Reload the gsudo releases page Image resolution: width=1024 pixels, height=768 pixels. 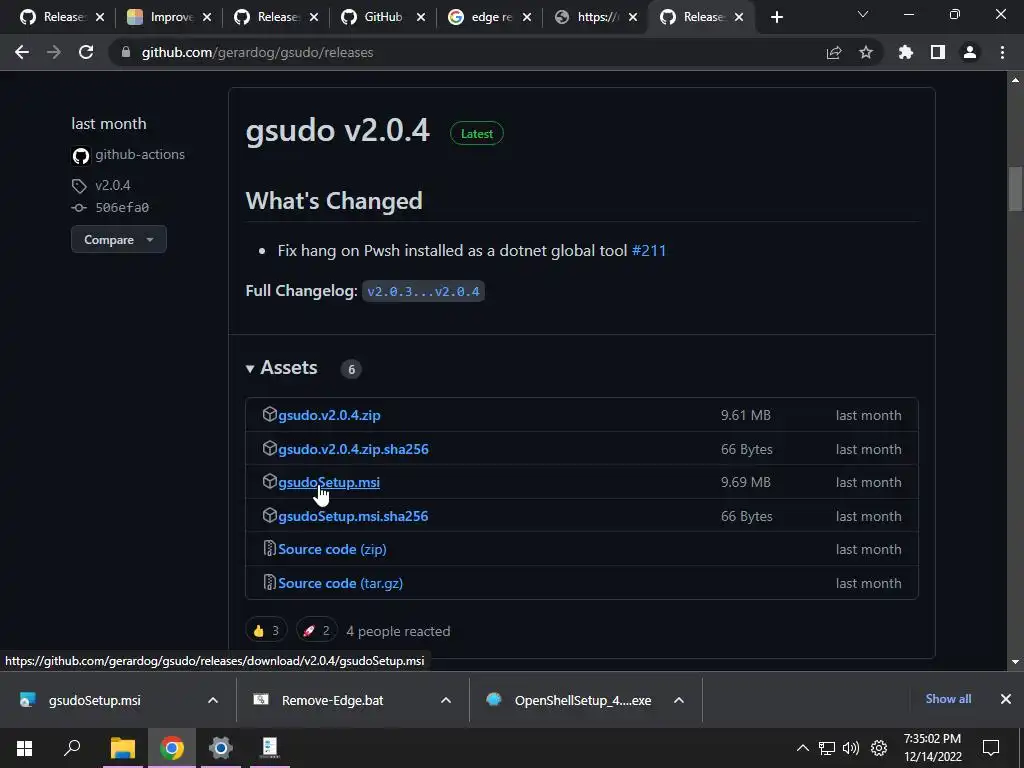[x=86, y=52]
